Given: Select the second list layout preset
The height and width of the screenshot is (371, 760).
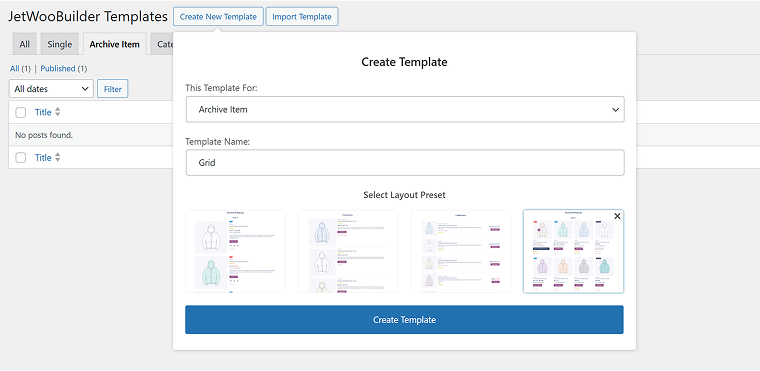Looking at the screenshot, I should tap(348, 251).
